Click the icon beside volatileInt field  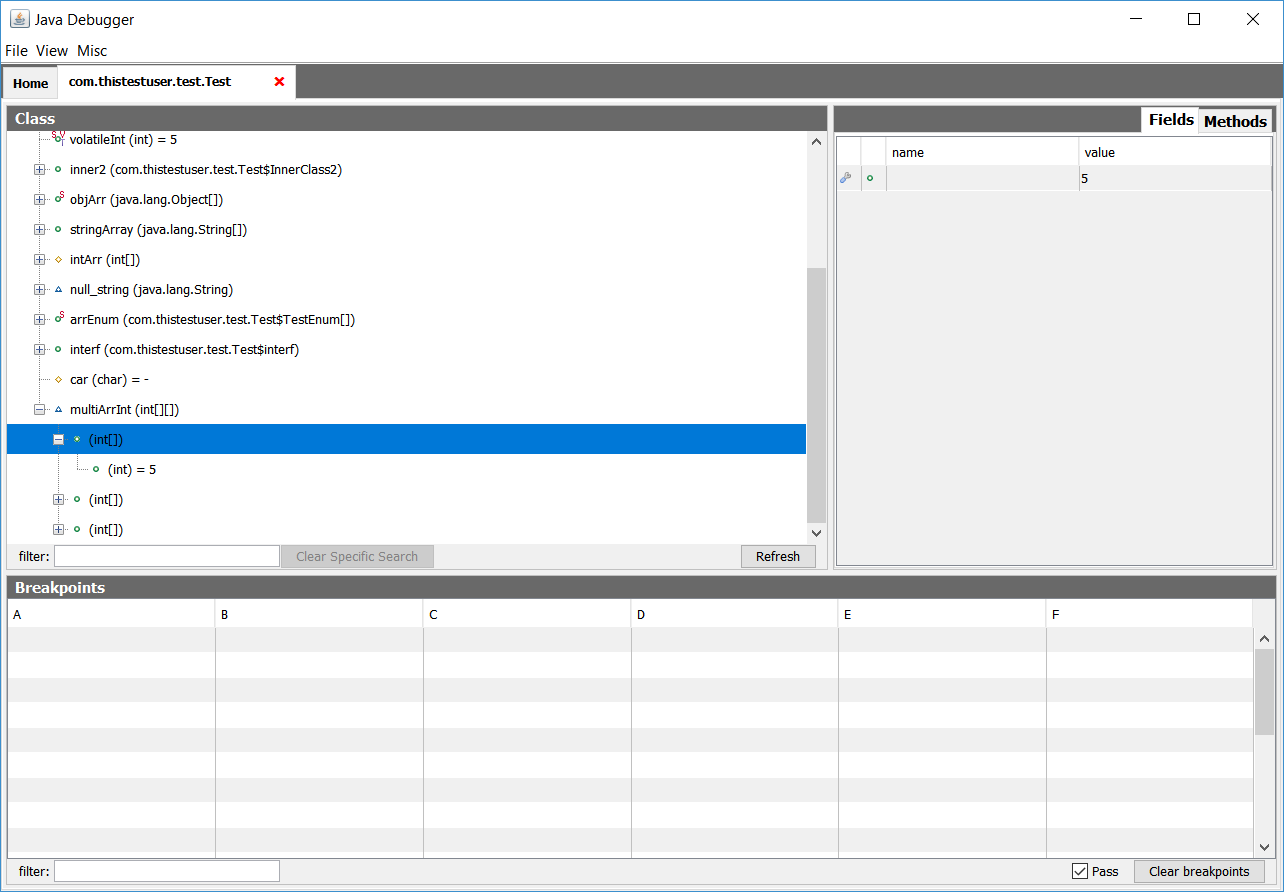coord(58,139)
